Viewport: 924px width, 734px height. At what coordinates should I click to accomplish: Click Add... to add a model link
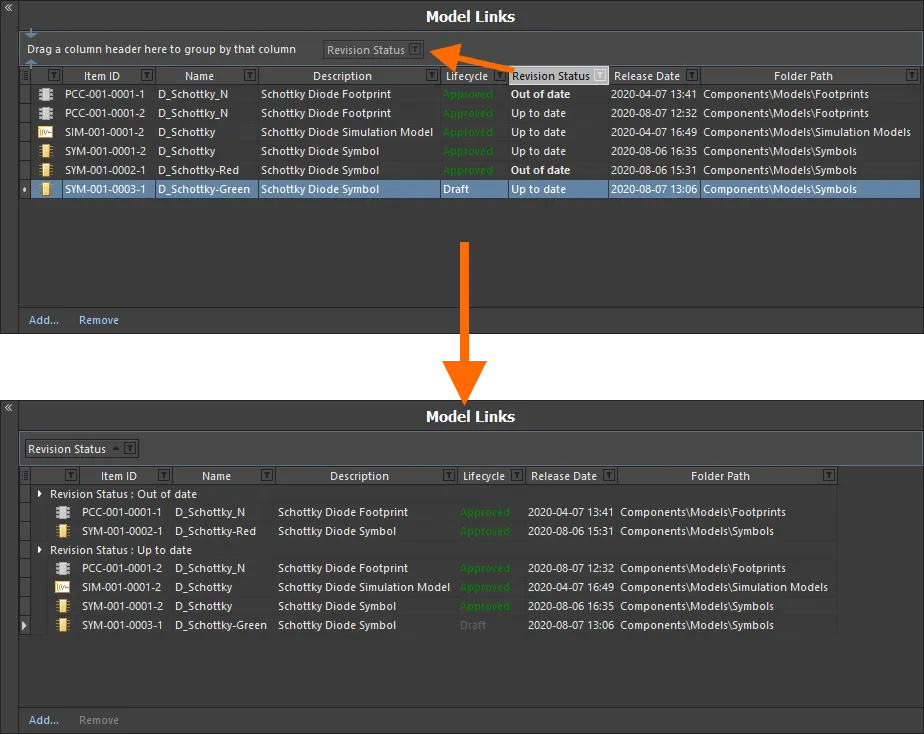(x=42, y=320)
